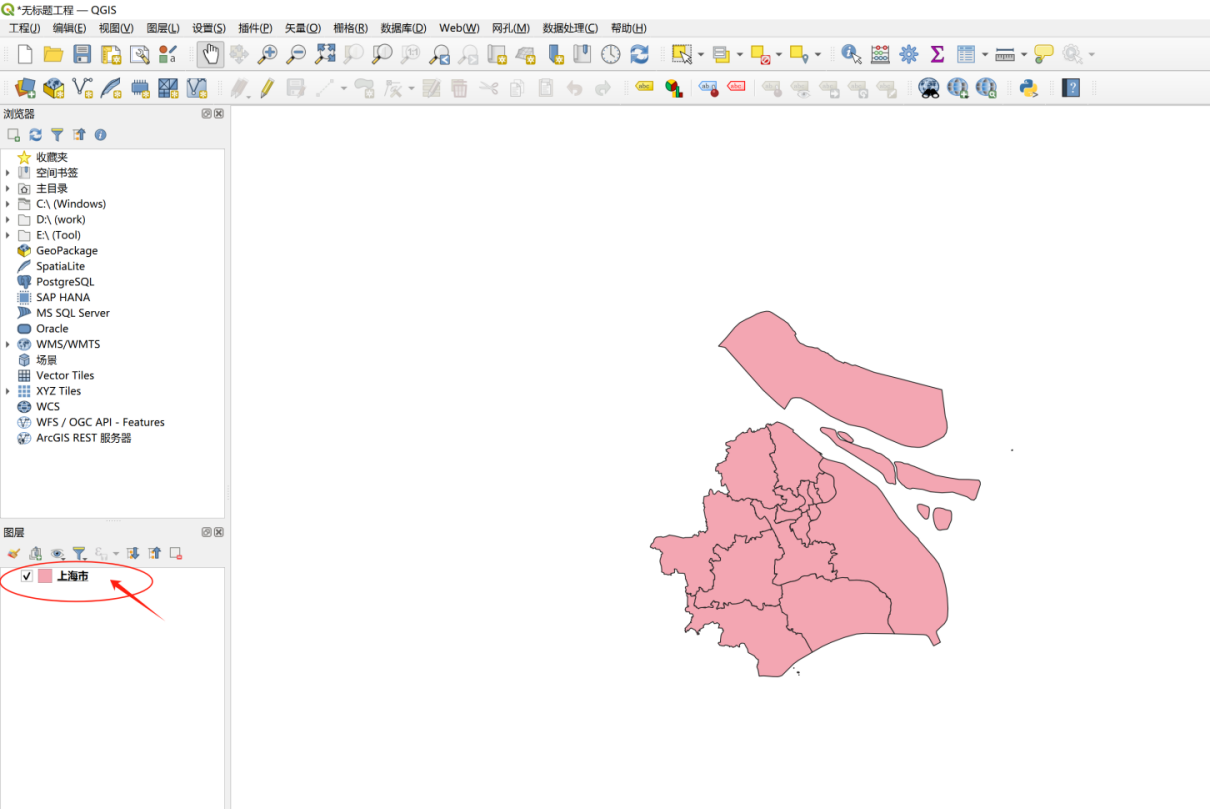Image resolution: width=1210 pixels, height=809 pixels.
Task: Open the MetaSearch catalog client icon
Action: (x=929, y=88)
